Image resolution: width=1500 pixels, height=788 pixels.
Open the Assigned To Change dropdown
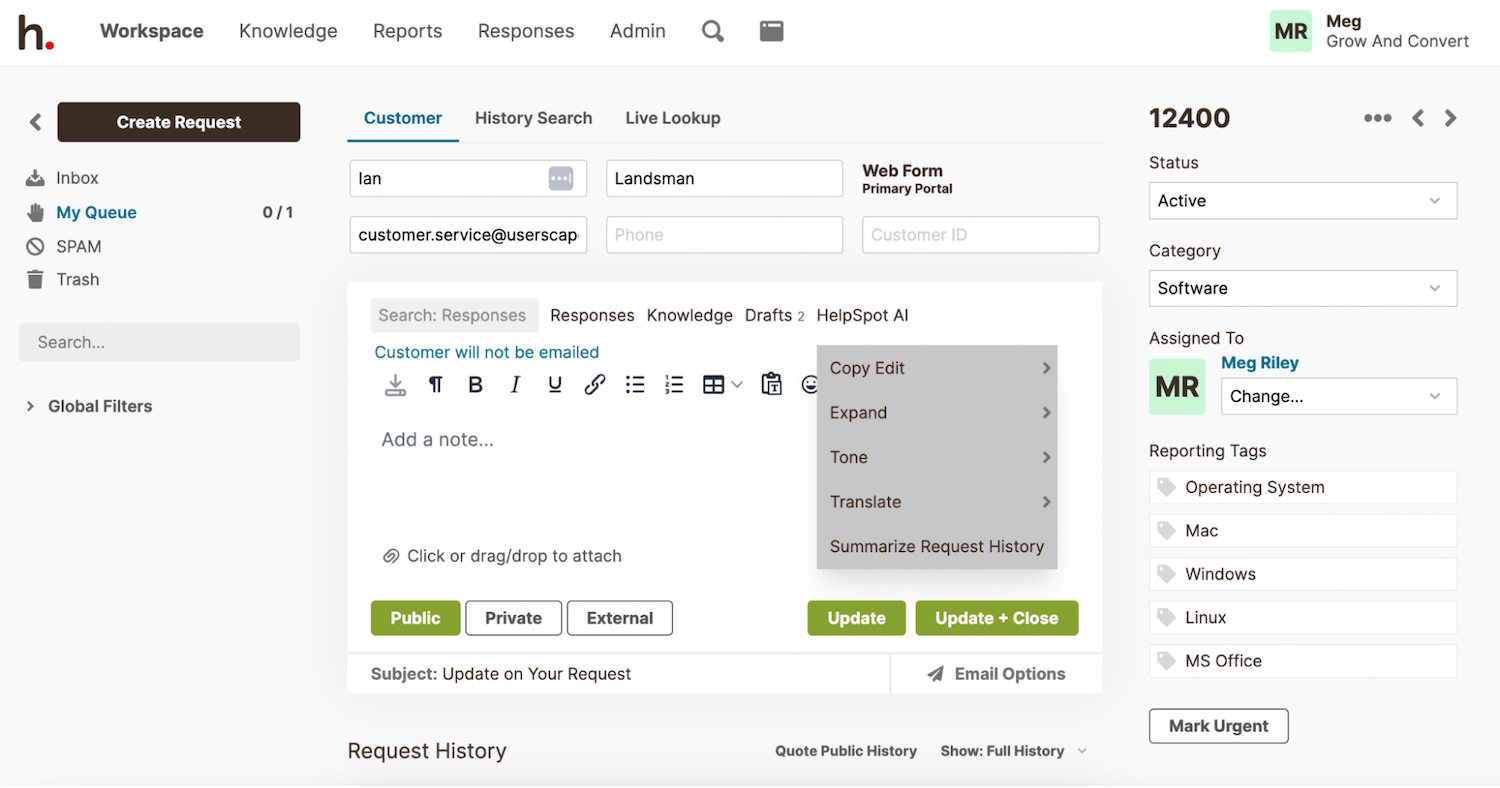coord(1339,396)
